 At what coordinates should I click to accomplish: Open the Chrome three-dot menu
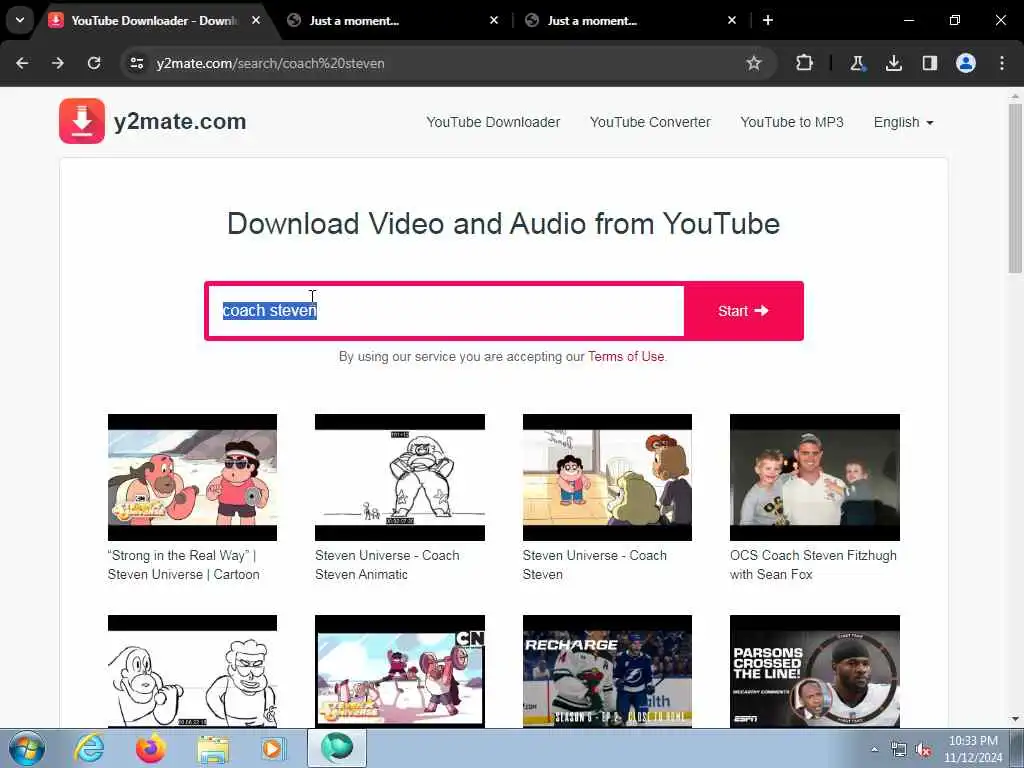pos(1002,63)
